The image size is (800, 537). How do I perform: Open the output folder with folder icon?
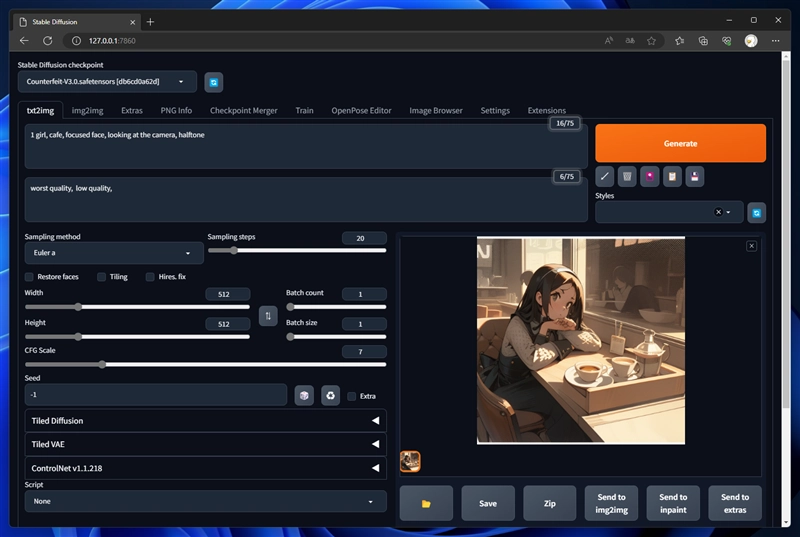point(426,503)
